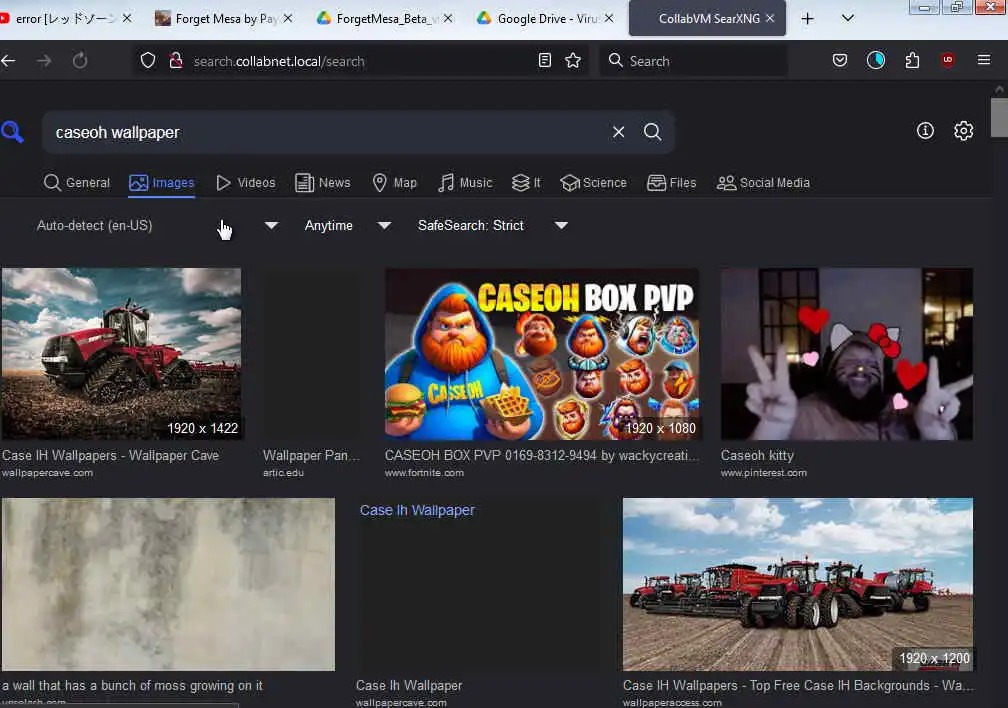This screenshot has width=1008, height=708.
Task: Open CASEOH BOX PVP result title
Action: coord(541,455)
